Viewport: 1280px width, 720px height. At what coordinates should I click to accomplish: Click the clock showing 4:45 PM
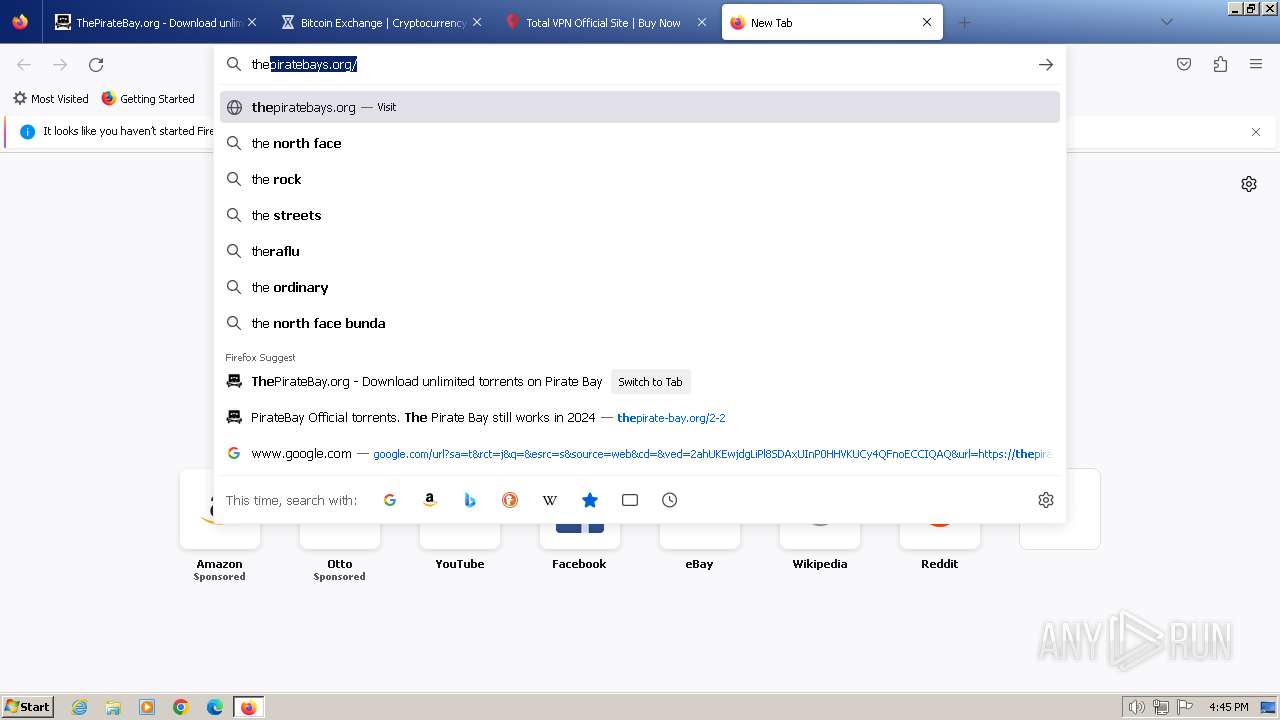[1228, 707]
